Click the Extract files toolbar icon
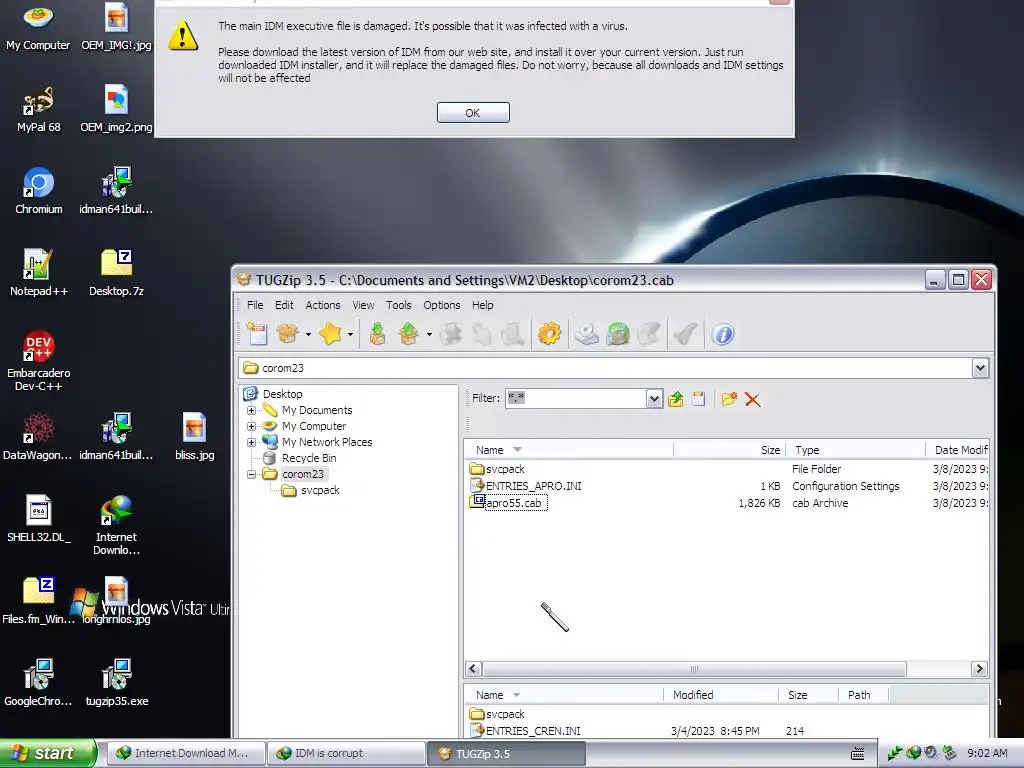The height and width of the screenshot is (768, 1024). (408, 334)
